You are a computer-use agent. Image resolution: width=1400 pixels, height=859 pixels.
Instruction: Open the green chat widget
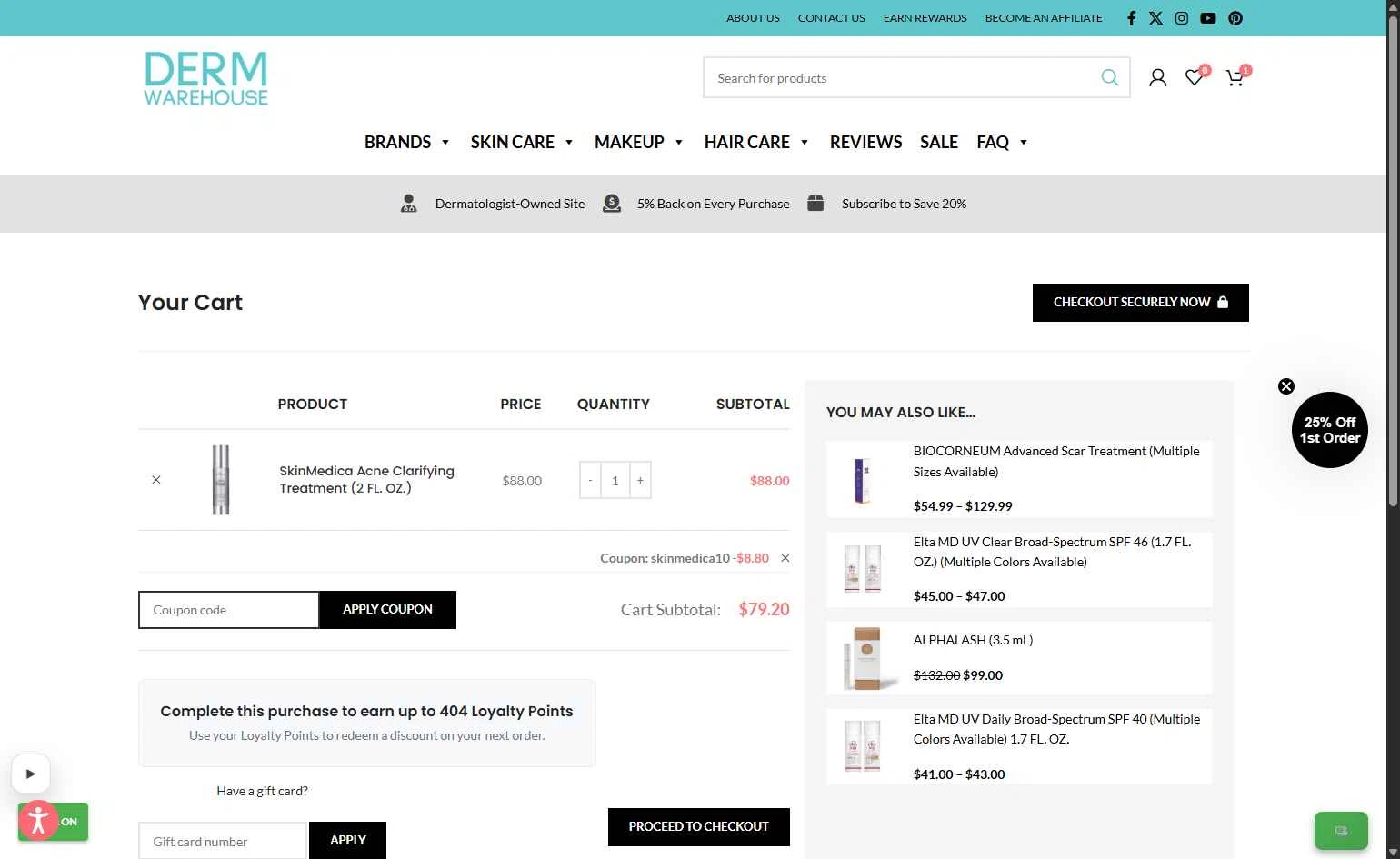click(x=1341, y=830)
